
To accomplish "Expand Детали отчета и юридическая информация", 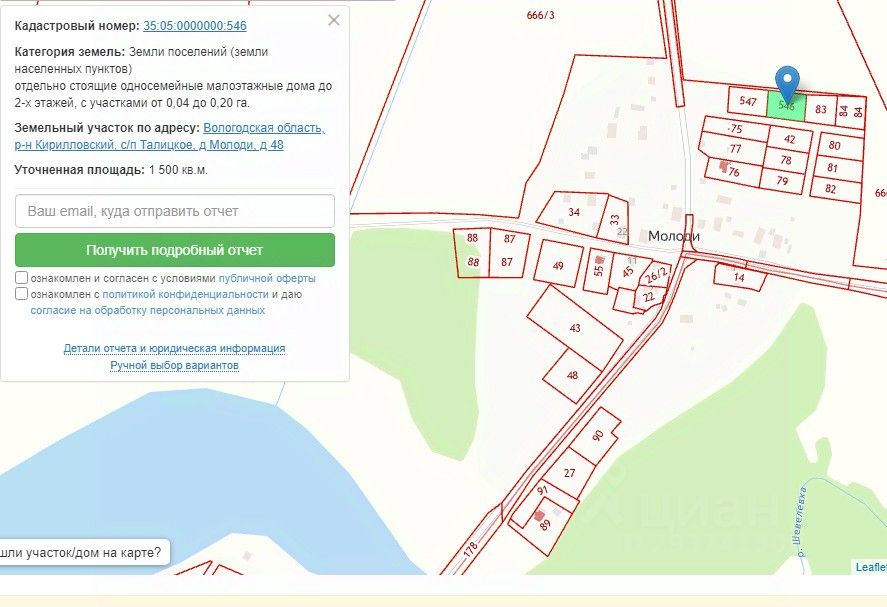I will tap(174, 348).
